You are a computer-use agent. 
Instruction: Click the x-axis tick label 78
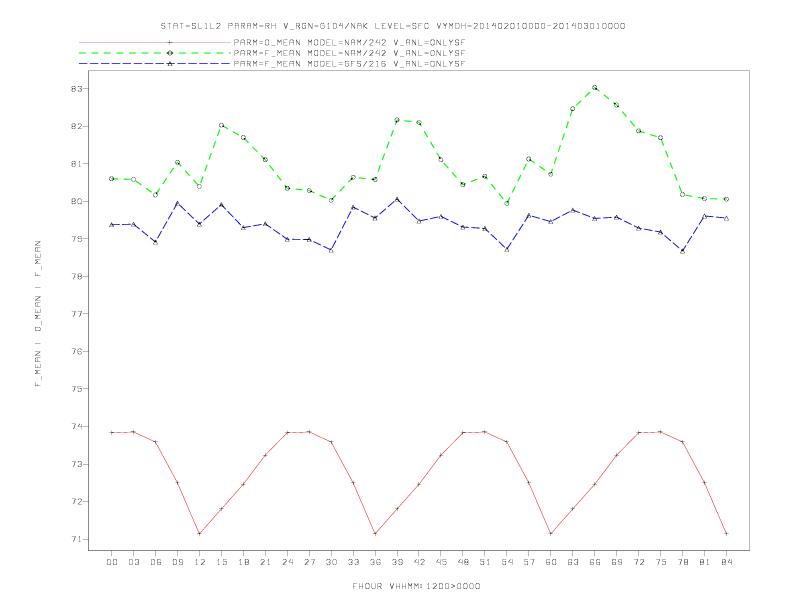(x=683, y=562)
